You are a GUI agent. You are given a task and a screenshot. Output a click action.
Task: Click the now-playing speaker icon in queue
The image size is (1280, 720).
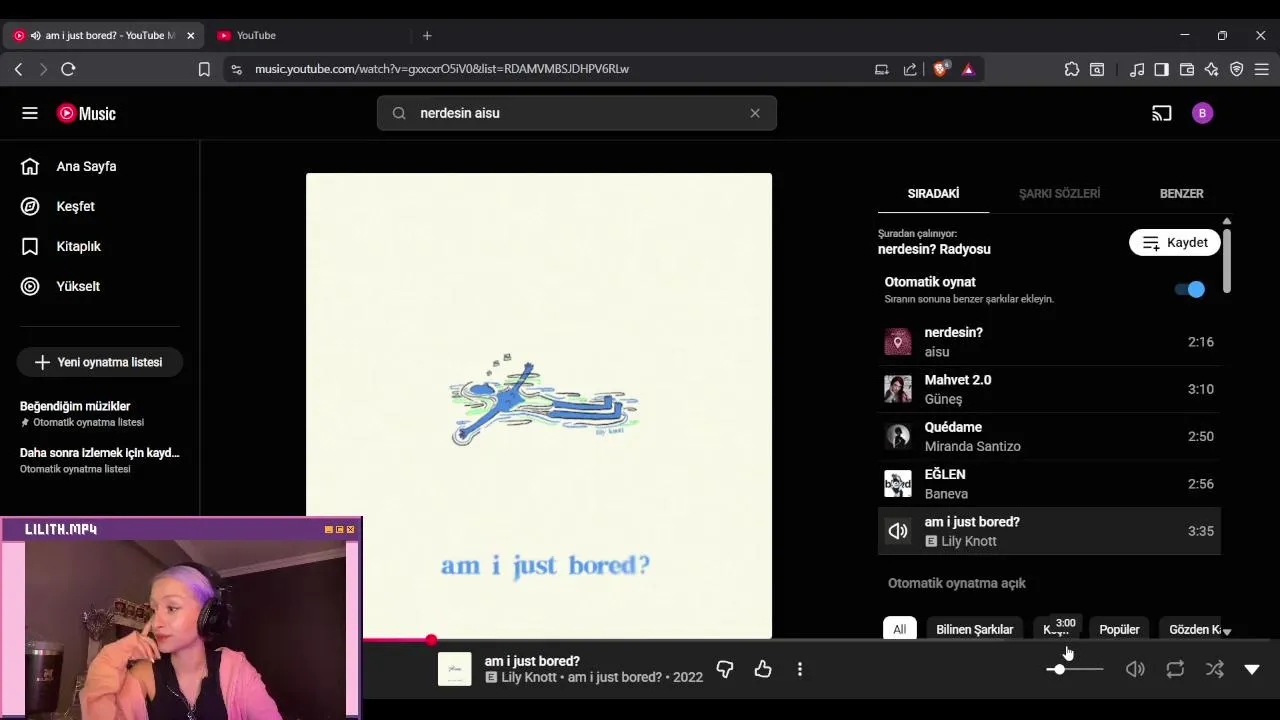[898, 531]
